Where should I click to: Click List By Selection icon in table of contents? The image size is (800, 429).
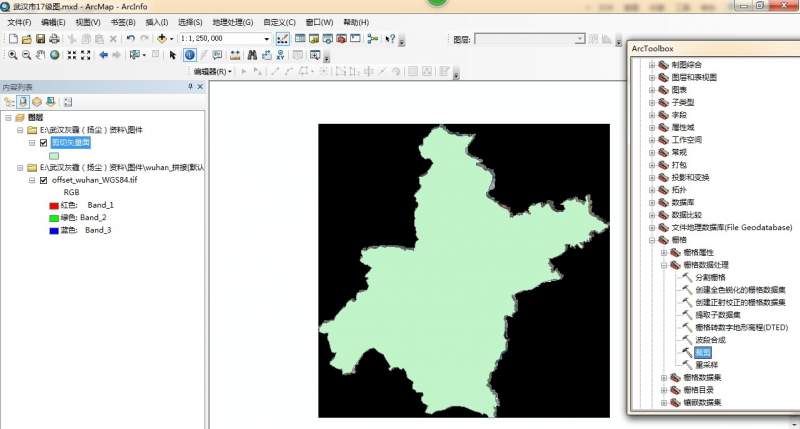tap(51, 102)
